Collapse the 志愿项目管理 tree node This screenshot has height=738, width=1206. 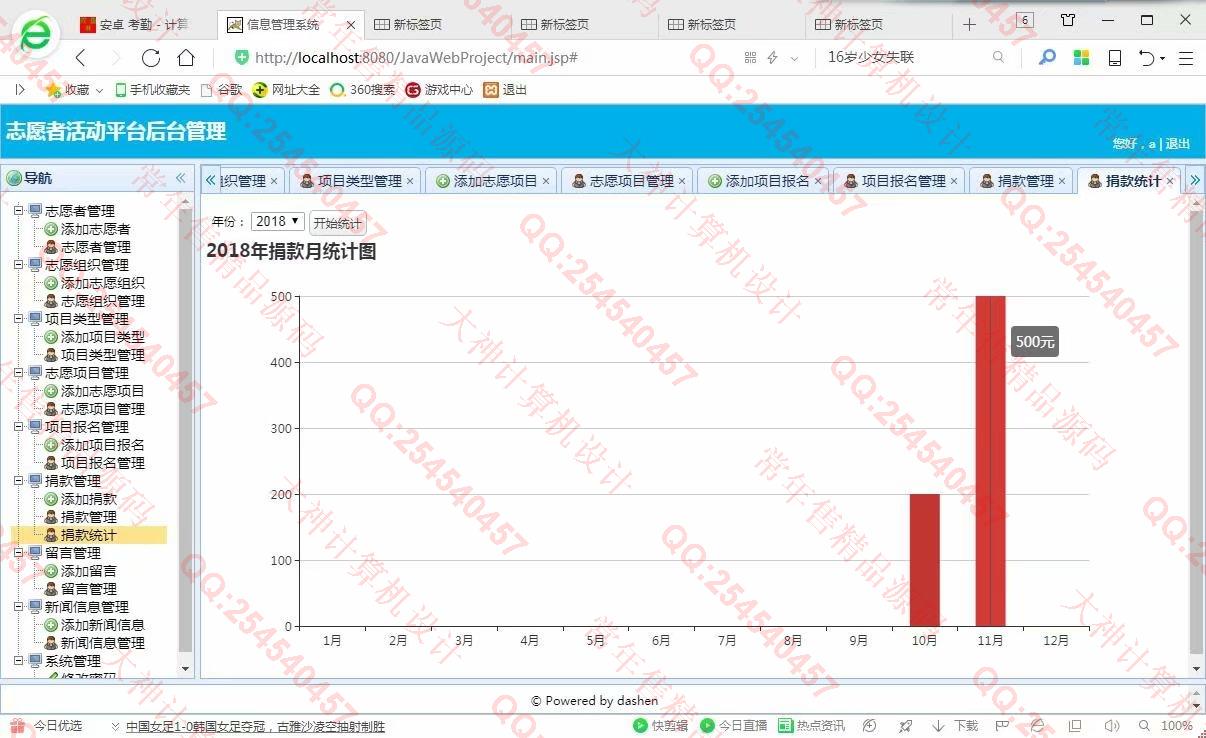[18, 373]
